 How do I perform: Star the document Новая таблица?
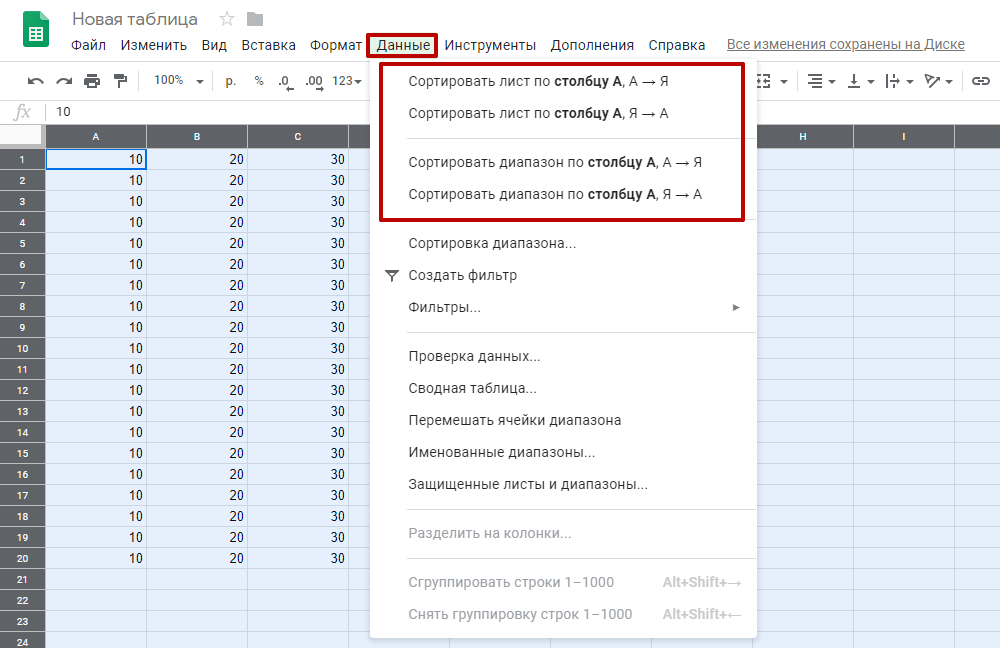[x=226, y=19]
